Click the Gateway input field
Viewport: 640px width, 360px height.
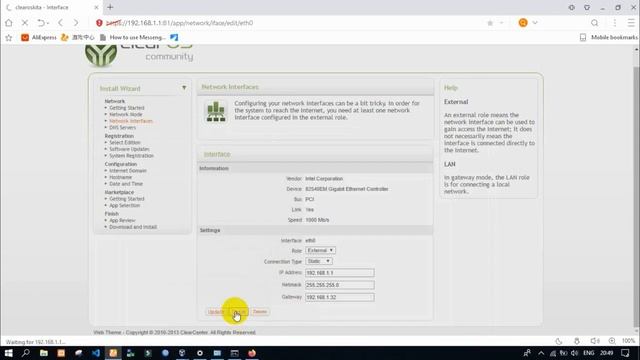click(x=340, y=297)
